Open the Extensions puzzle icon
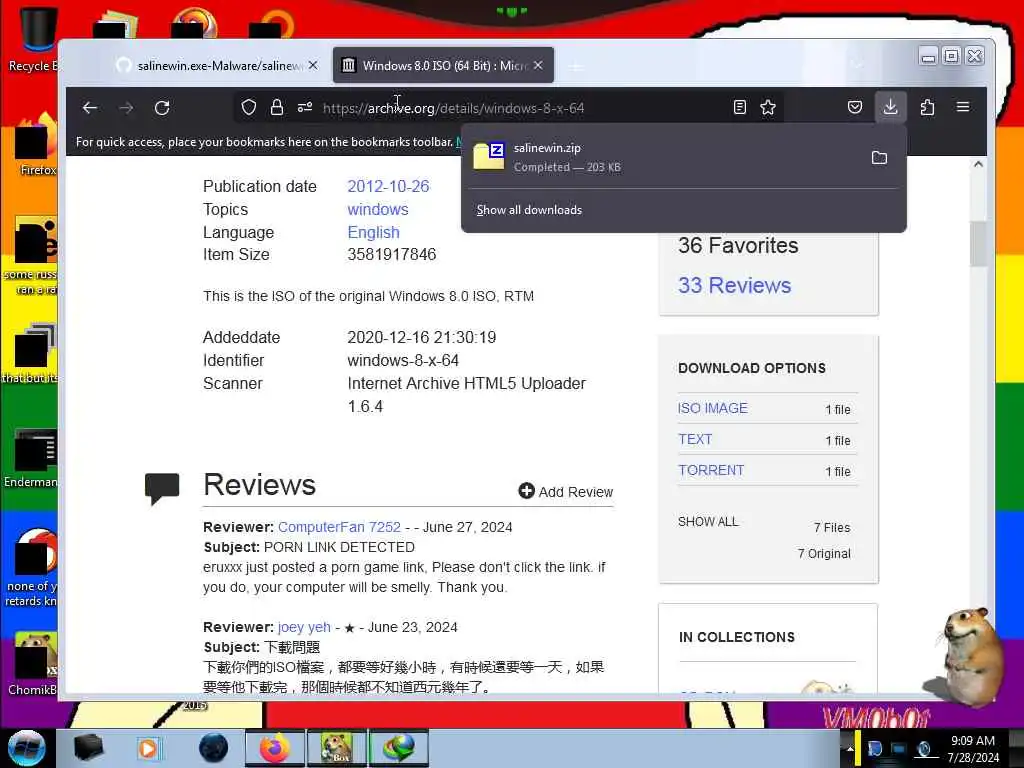Screen dimensions: 1024x768 (x=927, y=108)
